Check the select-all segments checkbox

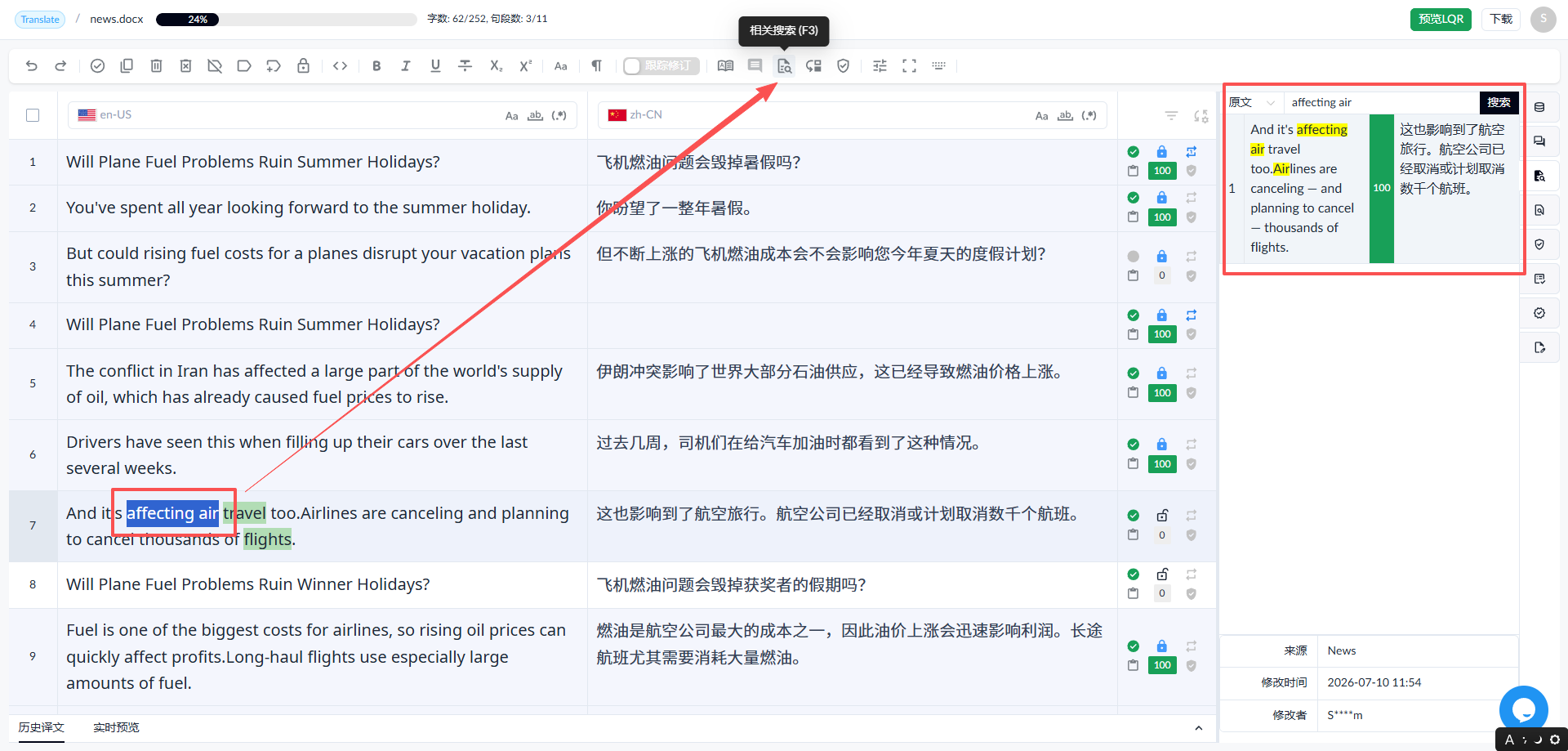33,115
